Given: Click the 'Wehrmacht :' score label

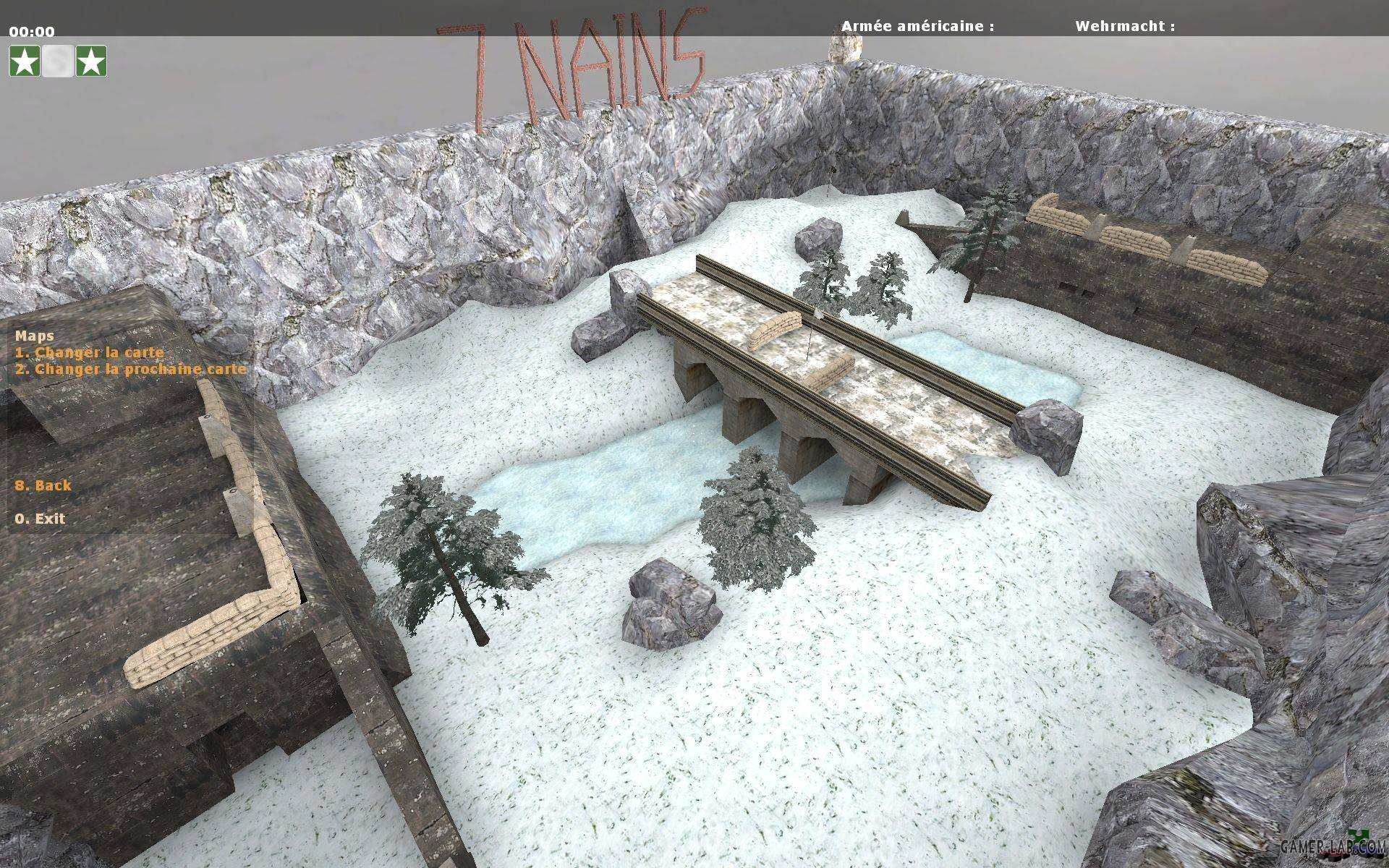Looking at the screenshot, I should [x=1125, y=26].
